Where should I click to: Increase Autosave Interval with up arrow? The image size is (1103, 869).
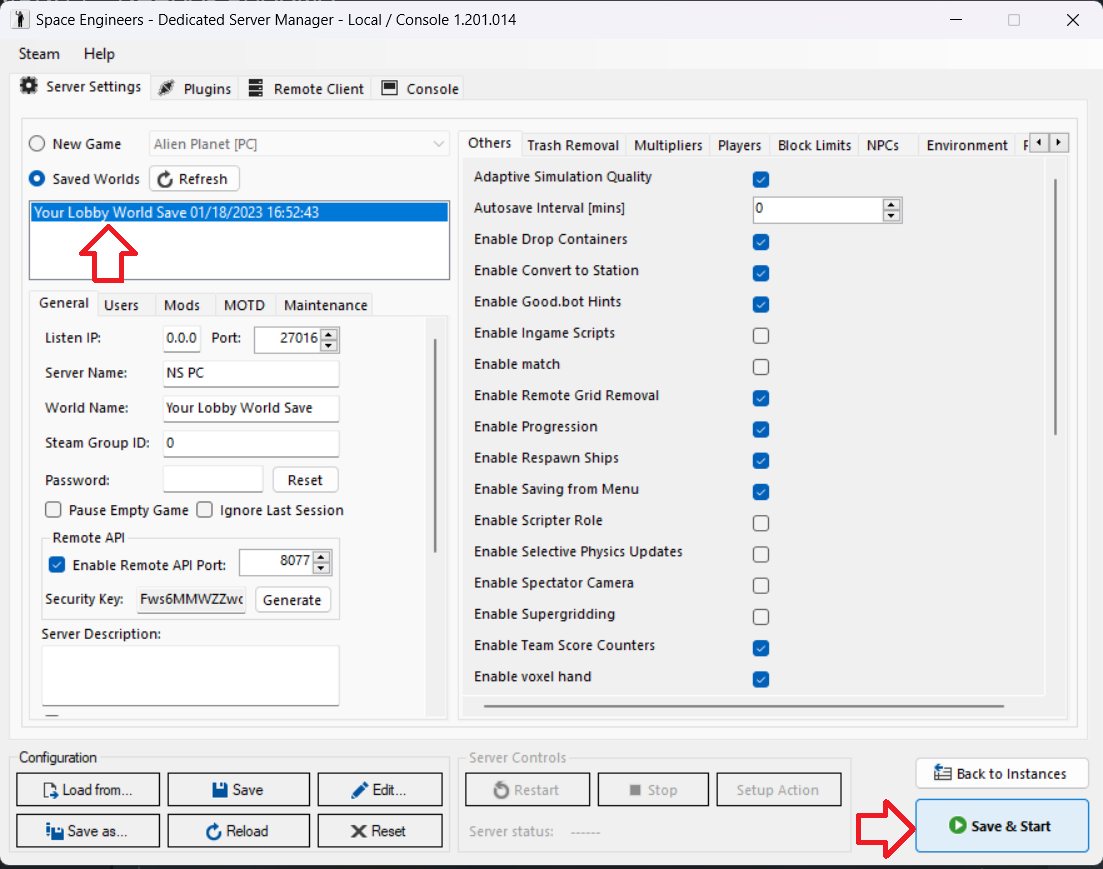tap(892, 204)
